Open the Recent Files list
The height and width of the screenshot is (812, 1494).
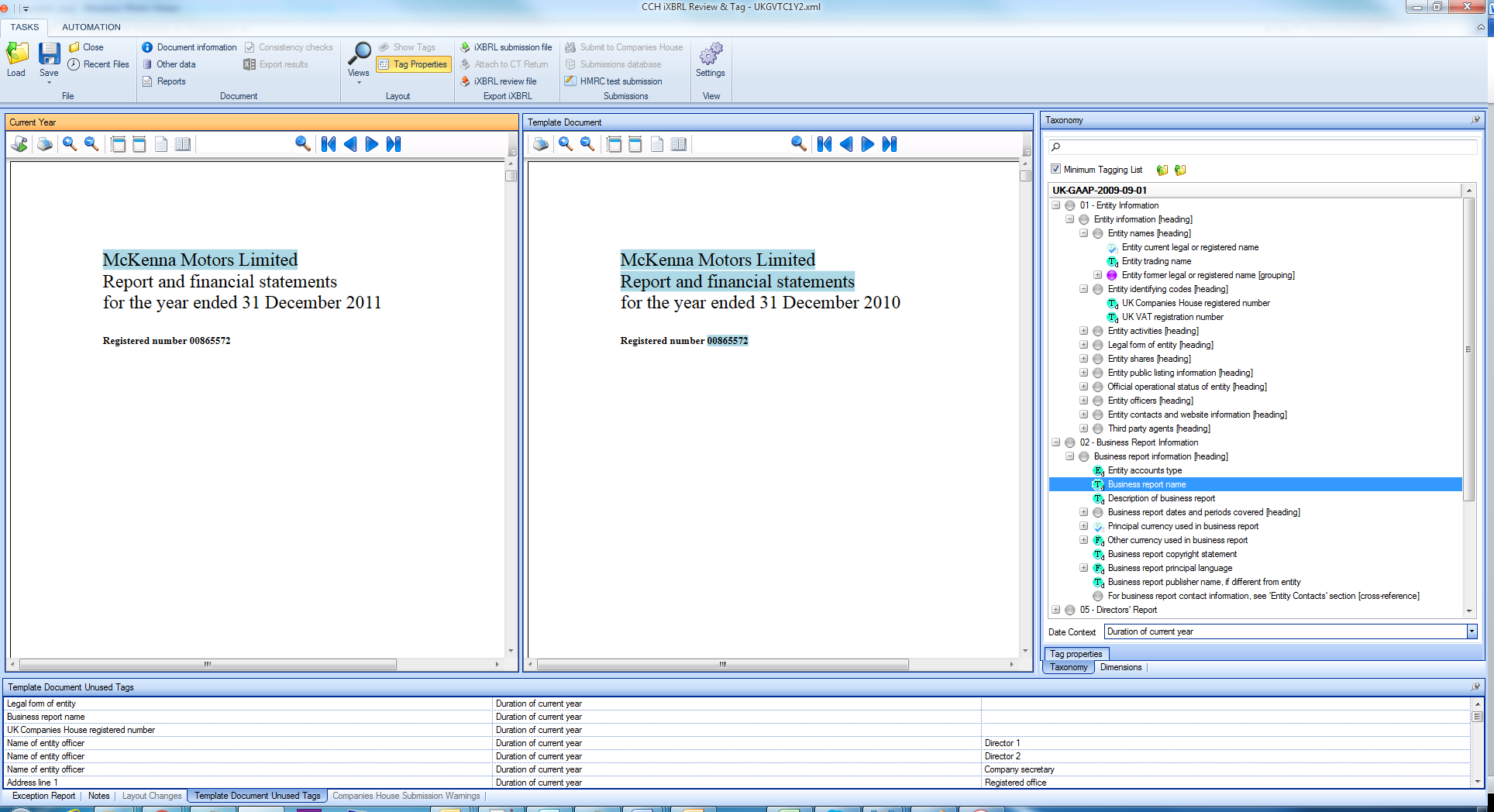[x=98, y=64]
